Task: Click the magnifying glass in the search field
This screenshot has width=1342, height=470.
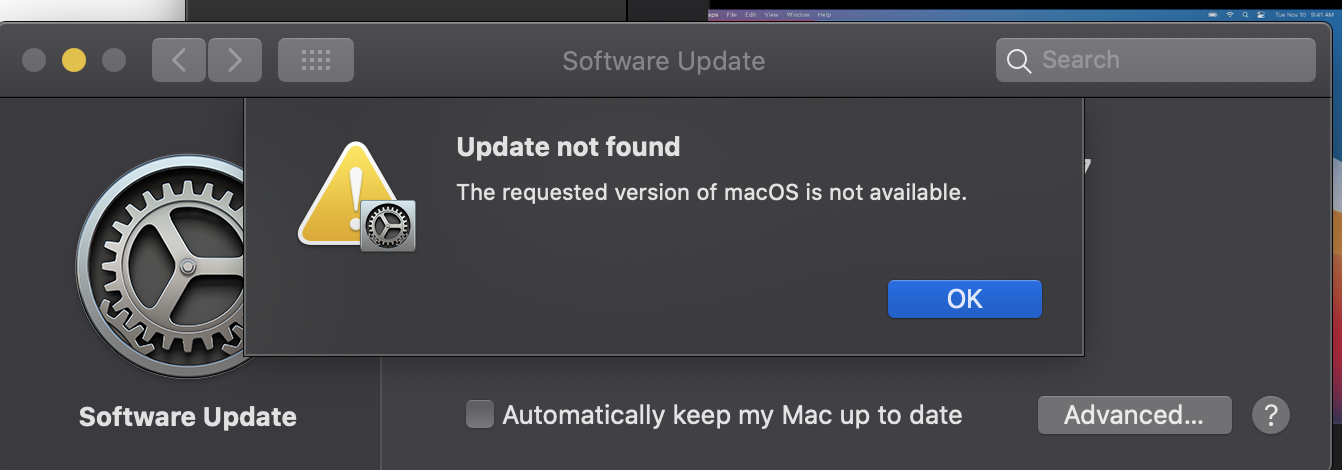Action: click(x=1019, y=61)
